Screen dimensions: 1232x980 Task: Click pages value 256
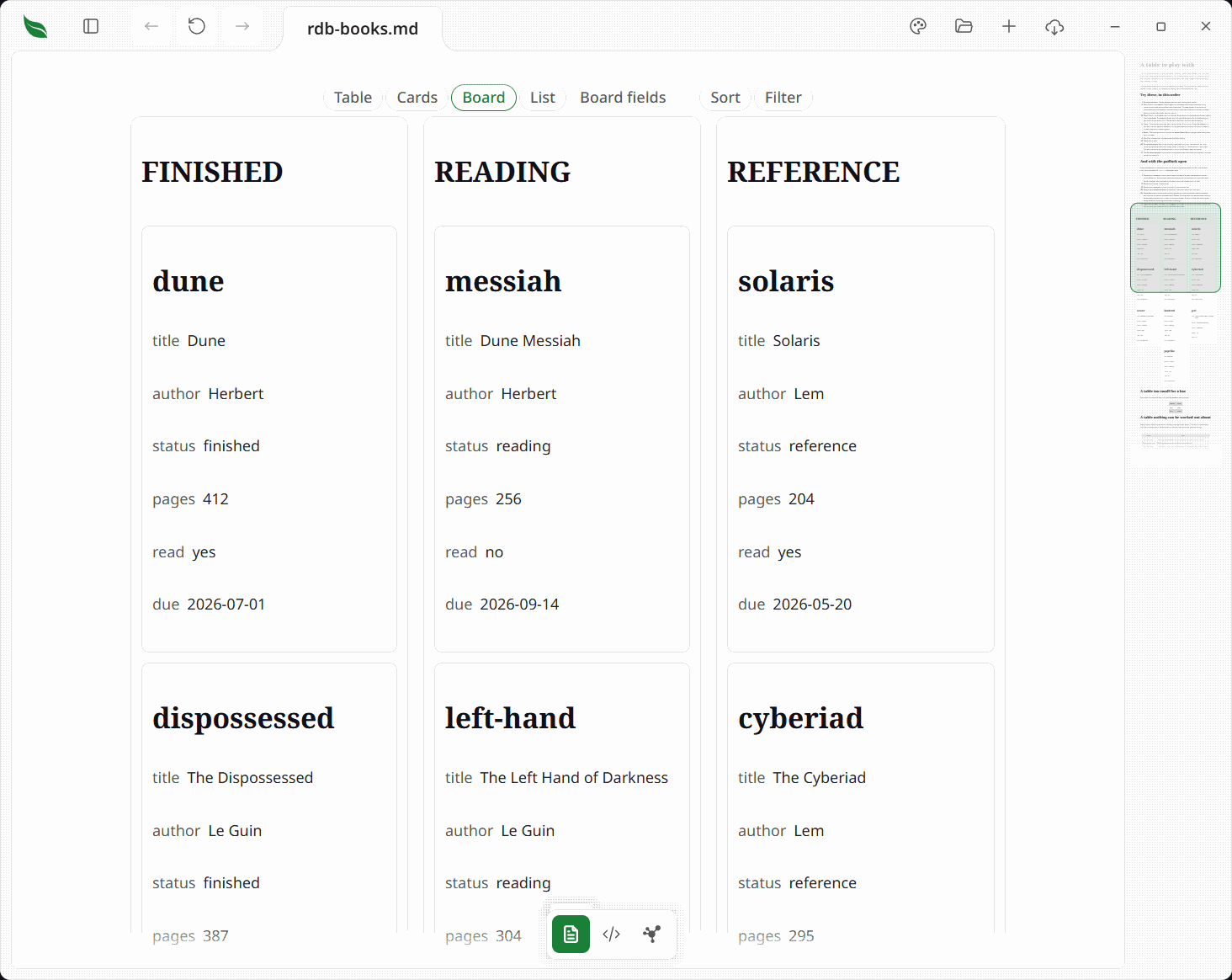(508, 499)
